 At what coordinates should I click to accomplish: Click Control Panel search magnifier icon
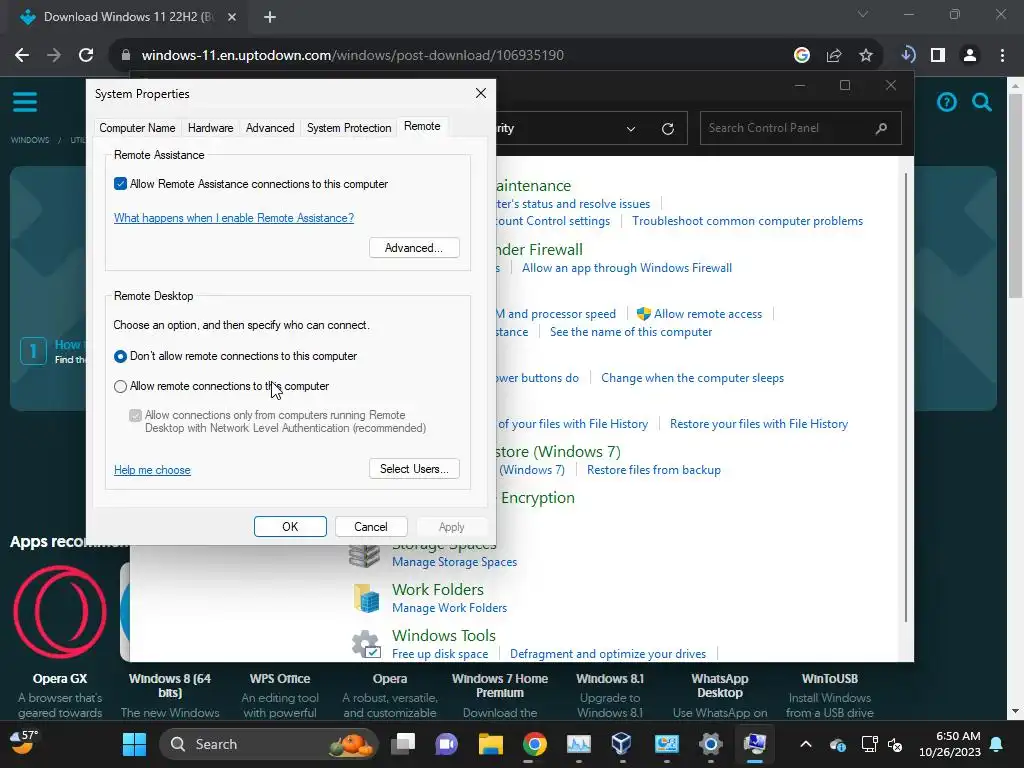click(881, 128)
